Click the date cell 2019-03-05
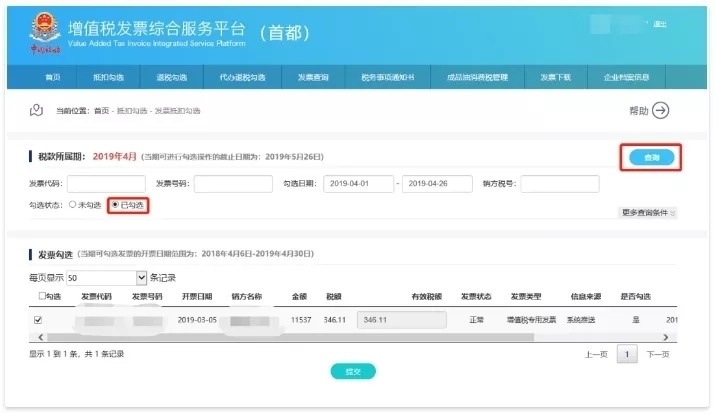Screen dimensions: 716x414 (197, 320)
